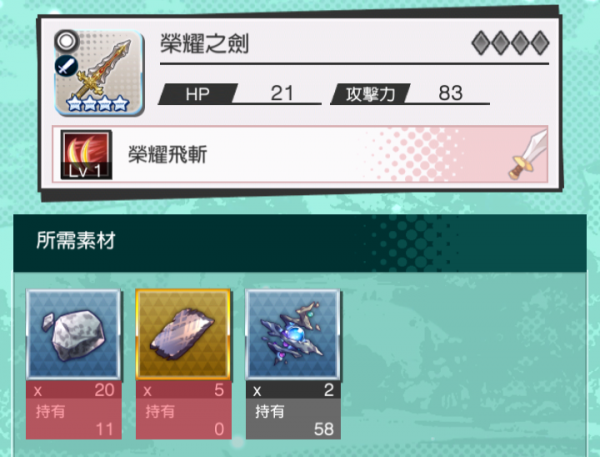Select the gold-framed metal ingot material
Screen dimensions: 600x457
pyautogui.click(x=183, y=335)
